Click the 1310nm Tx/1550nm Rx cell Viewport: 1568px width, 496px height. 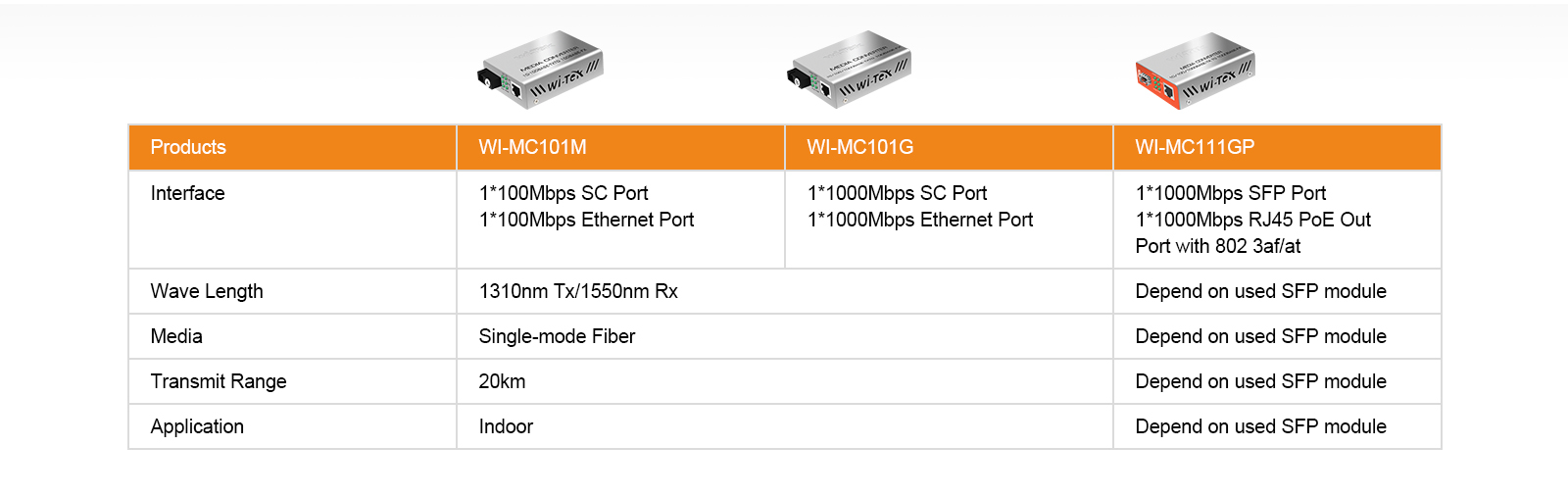[x=578, y=291]
